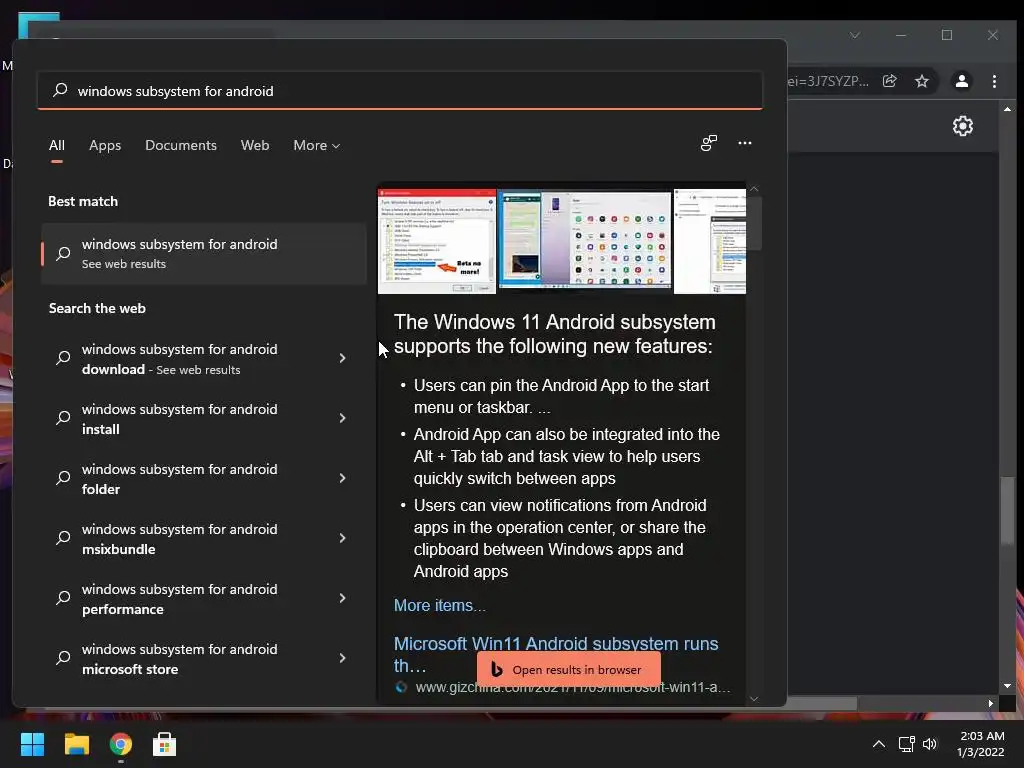
Task: Expand arrow for 'folder' suggestion
Action: click(342, 478)
